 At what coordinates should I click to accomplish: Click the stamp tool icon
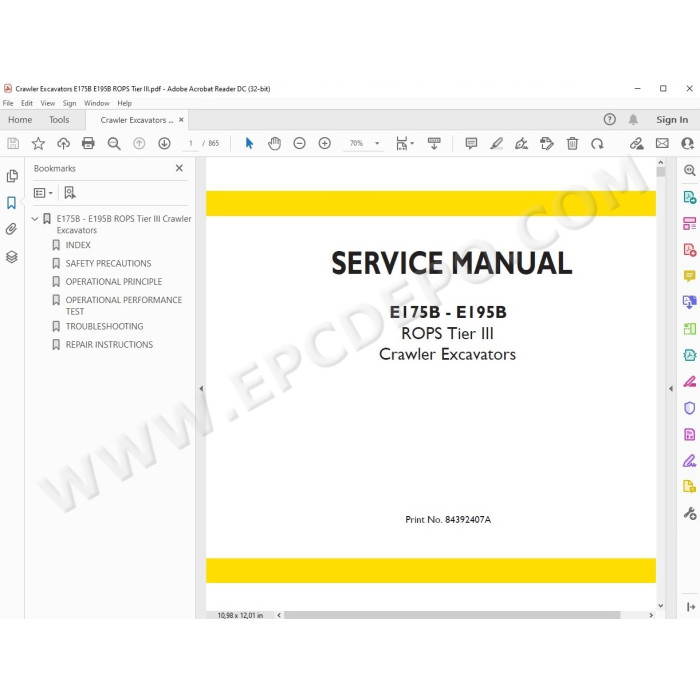tap(546, 143)
